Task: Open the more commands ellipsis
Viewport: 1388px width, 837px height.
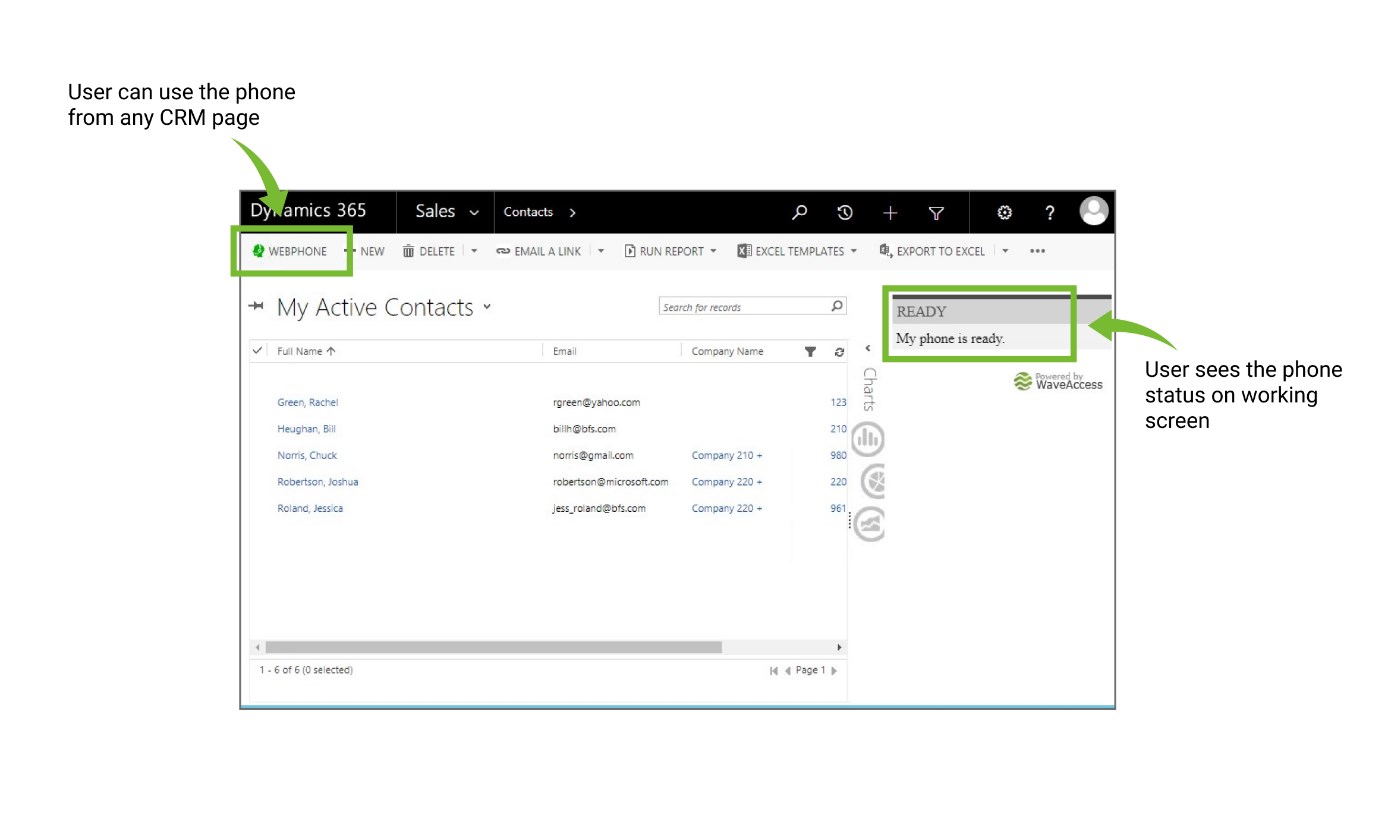Action: pyautogui.click(x=1037, y=251)
